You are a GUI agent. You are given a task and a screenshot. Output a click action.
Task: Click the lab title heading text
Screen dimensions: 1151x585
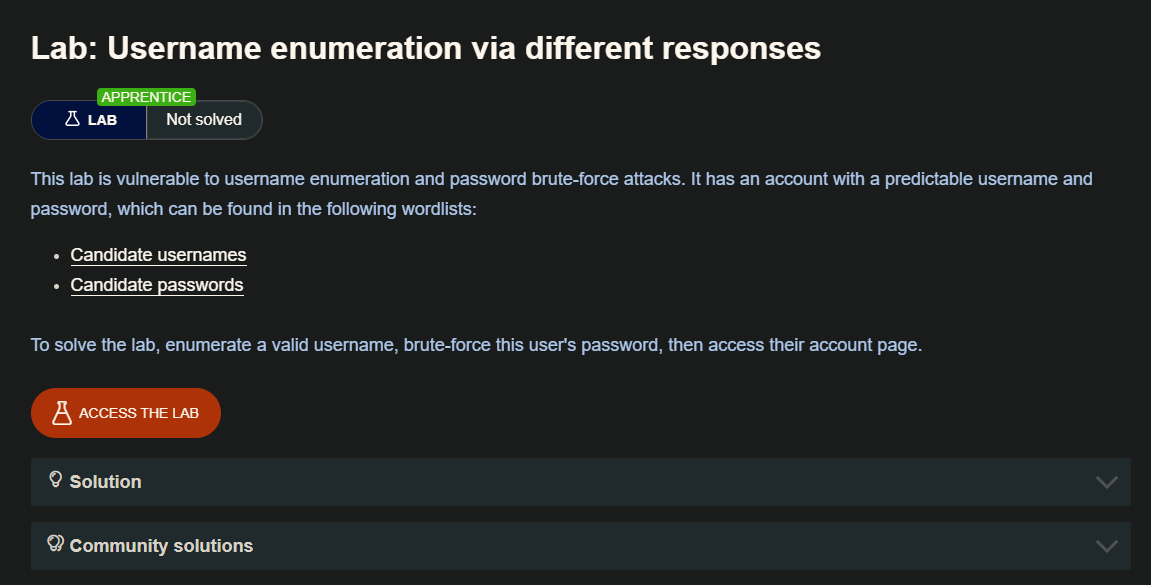point(426,48)
